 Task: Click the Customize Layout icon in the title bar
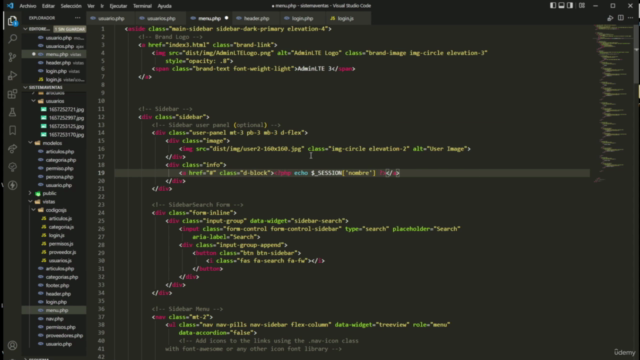pyautogui.click(x=582, y=6)
